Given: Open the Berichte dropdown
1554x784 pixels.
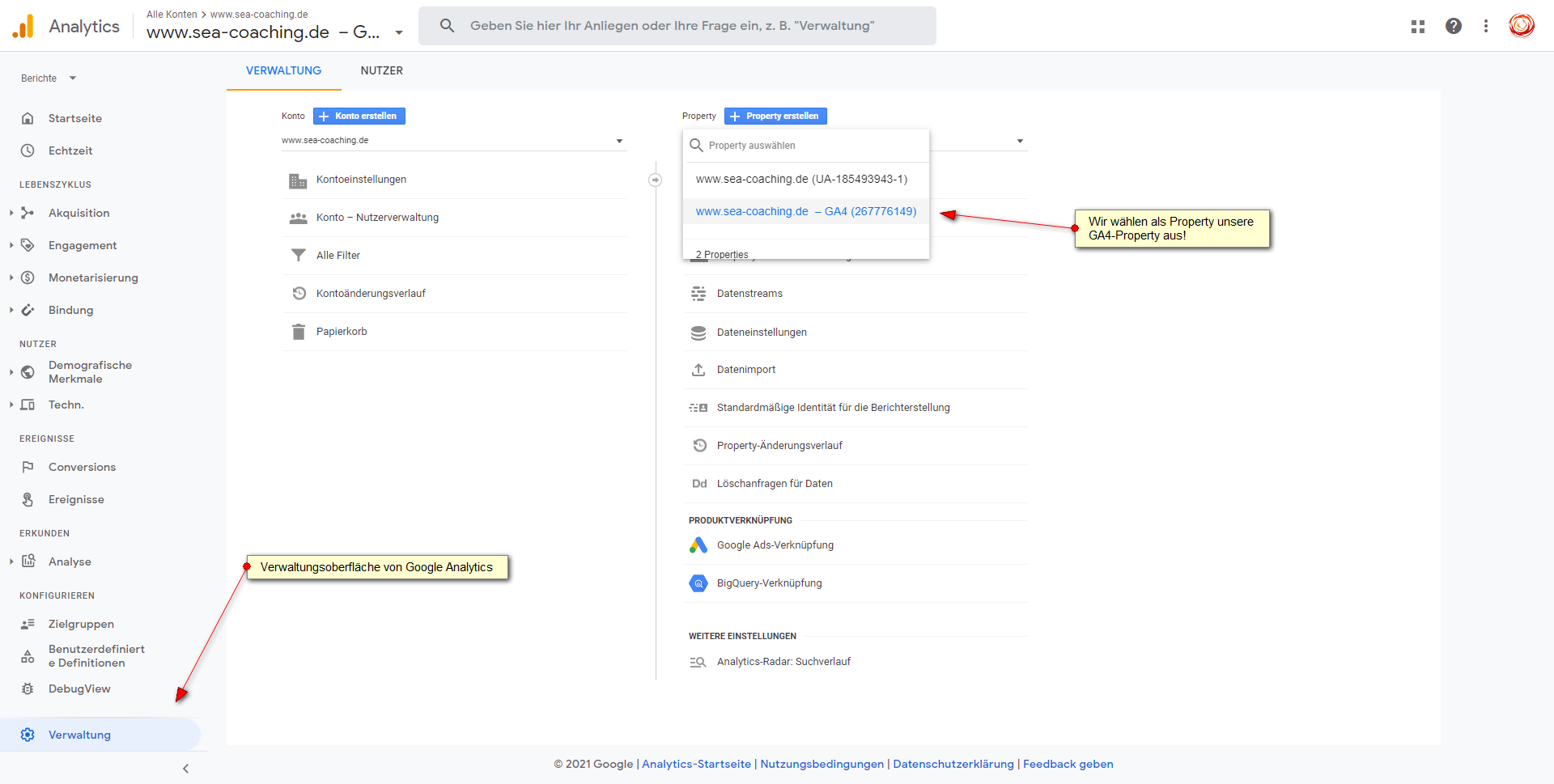Looking at the screenshot, I should coord(49,78).
